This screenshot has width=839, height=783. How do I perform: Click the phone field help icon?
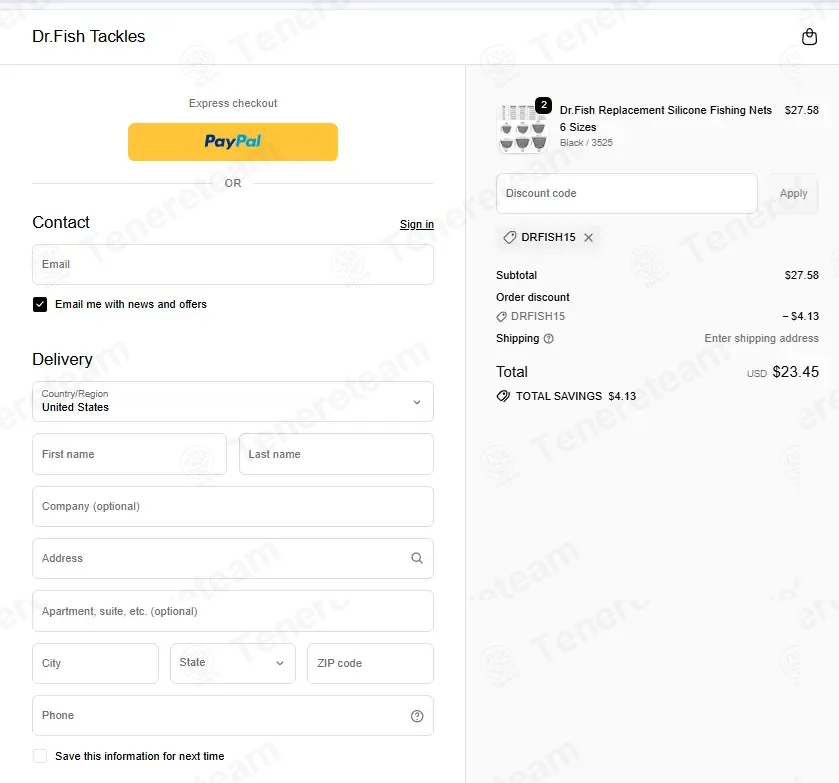pyautogui.click(x=417, y=716)
